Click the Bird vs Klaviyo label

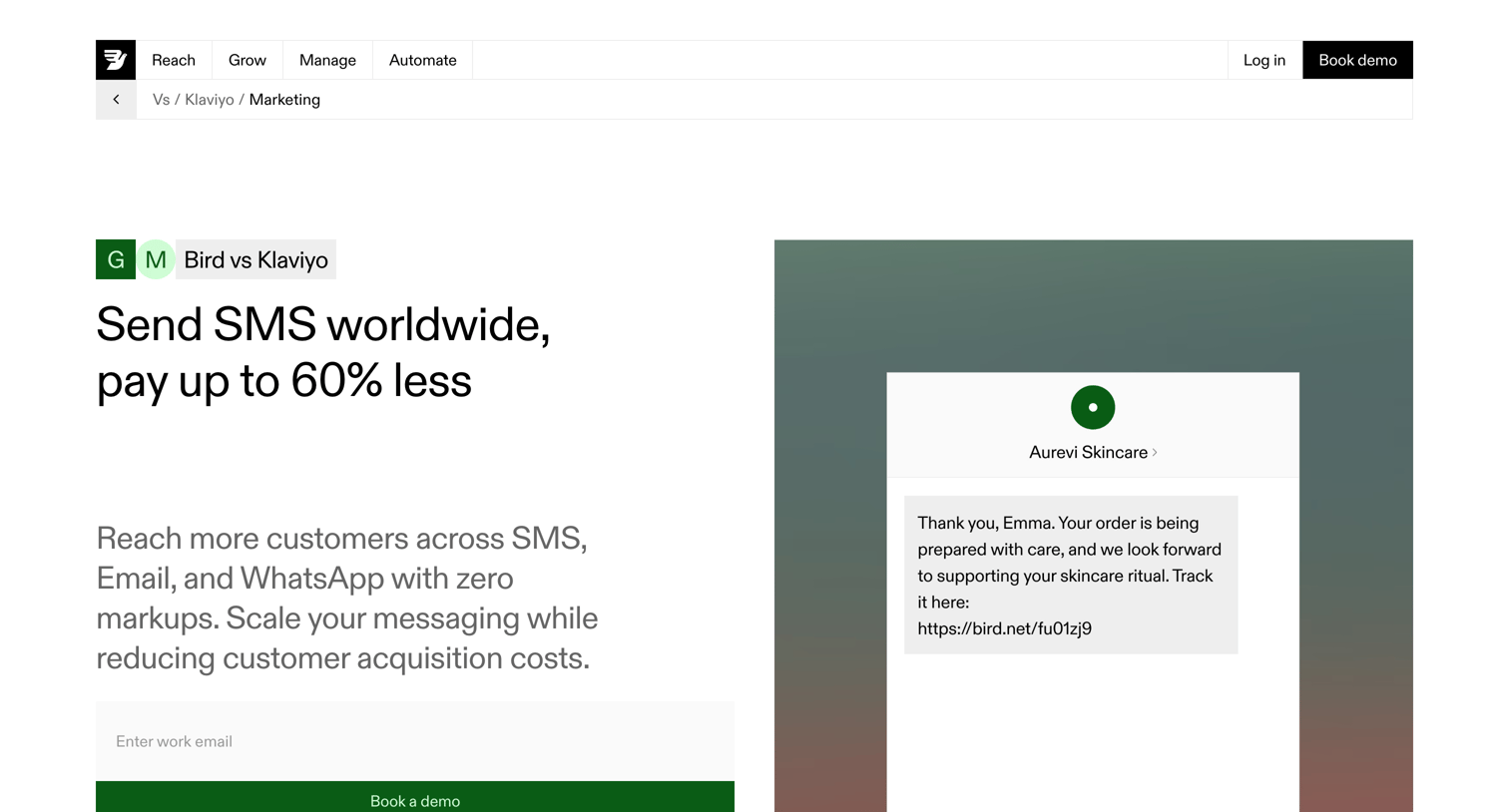[x=255, y=259]
